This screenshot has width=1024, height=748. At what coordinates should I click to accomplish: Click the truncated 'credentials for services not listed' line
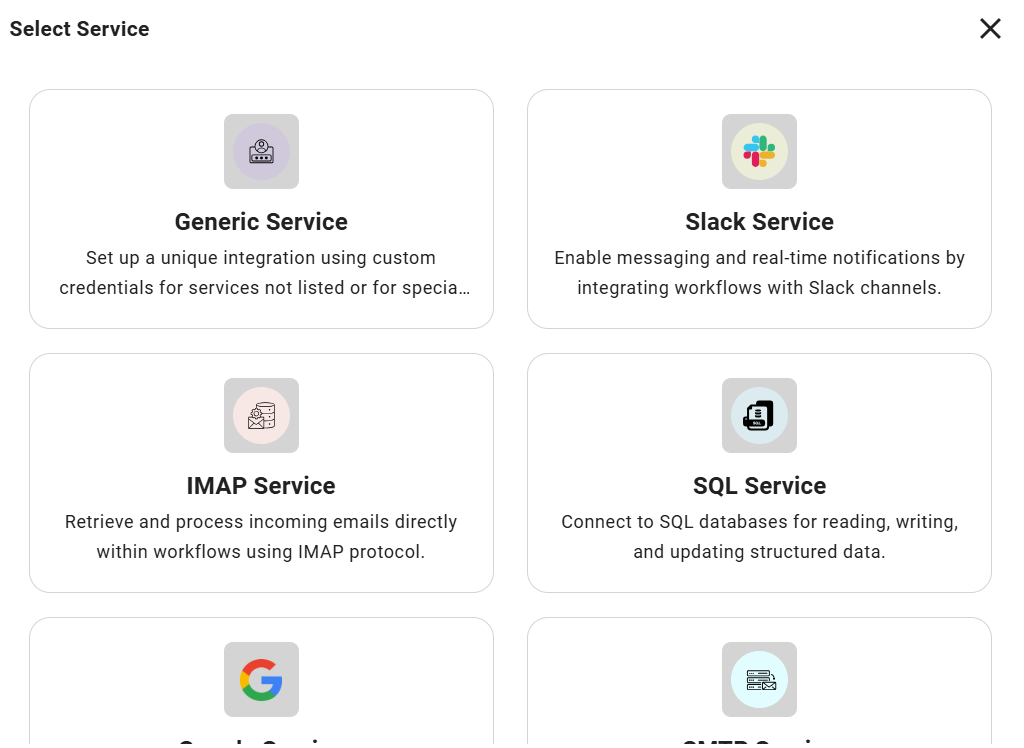[264, 288]
